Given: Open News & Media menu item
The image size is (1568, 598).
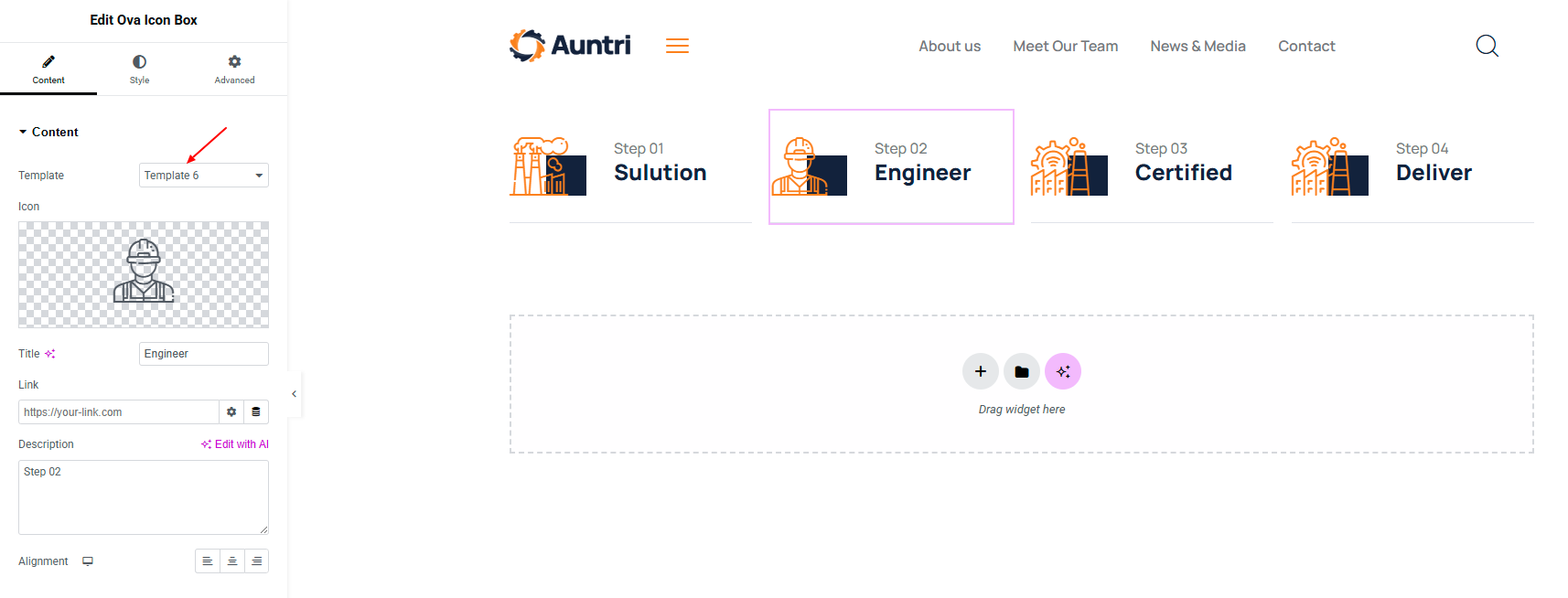Looking at the screenshot, I should click(1197, 46).
